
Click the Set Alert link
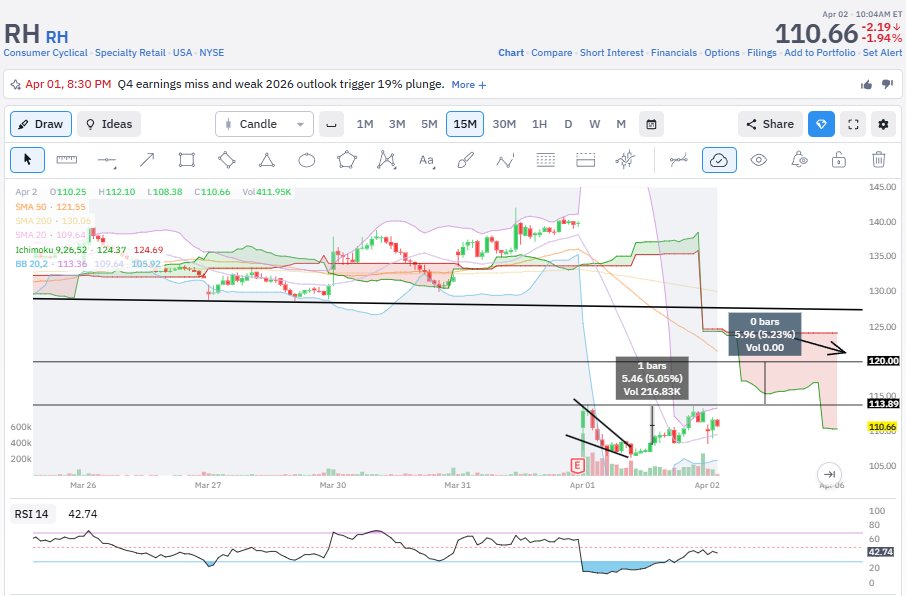coord(882,53)
